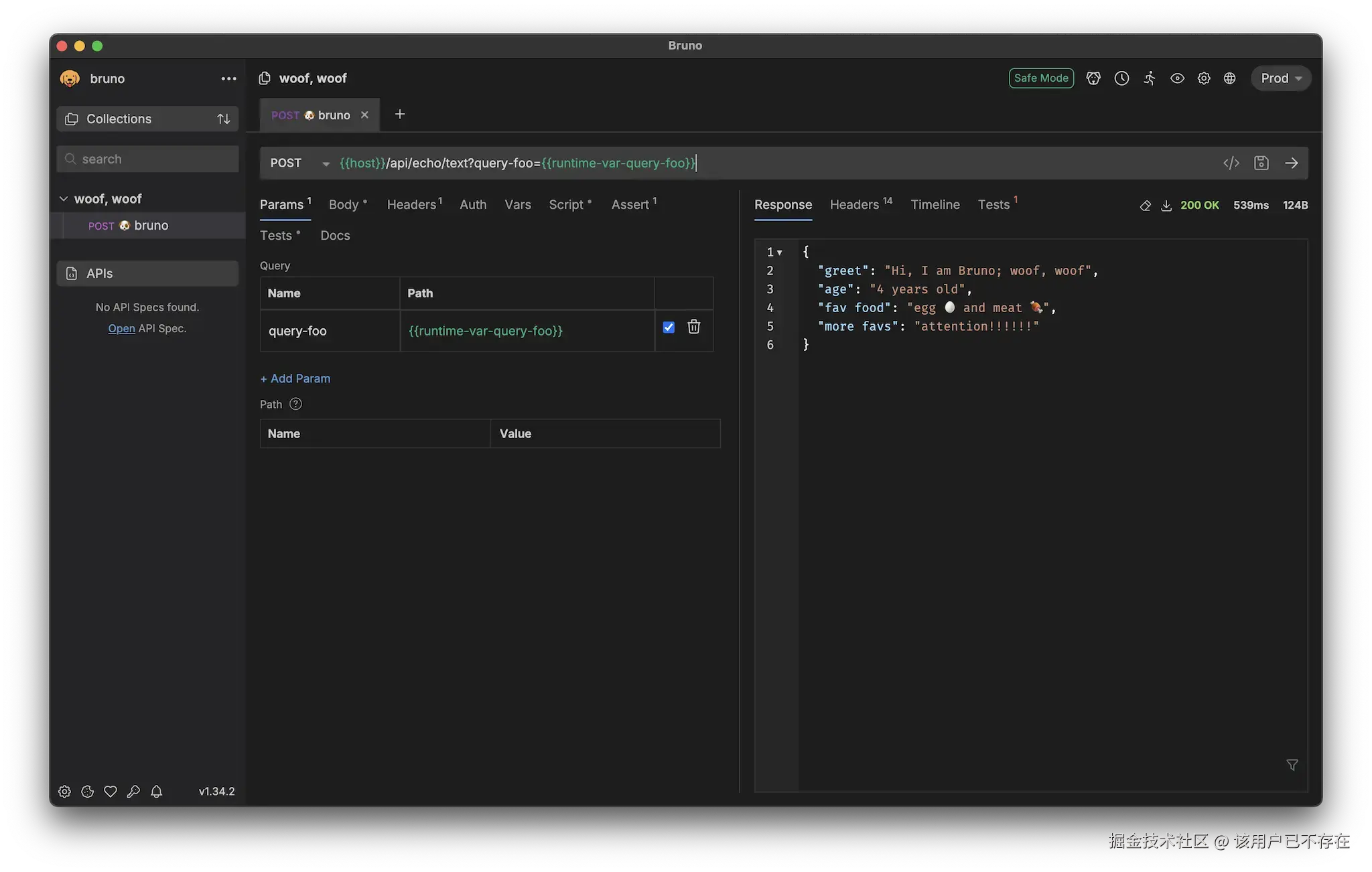
Task: Open the Prod environment dropdown
Action: click(1280, 78)
